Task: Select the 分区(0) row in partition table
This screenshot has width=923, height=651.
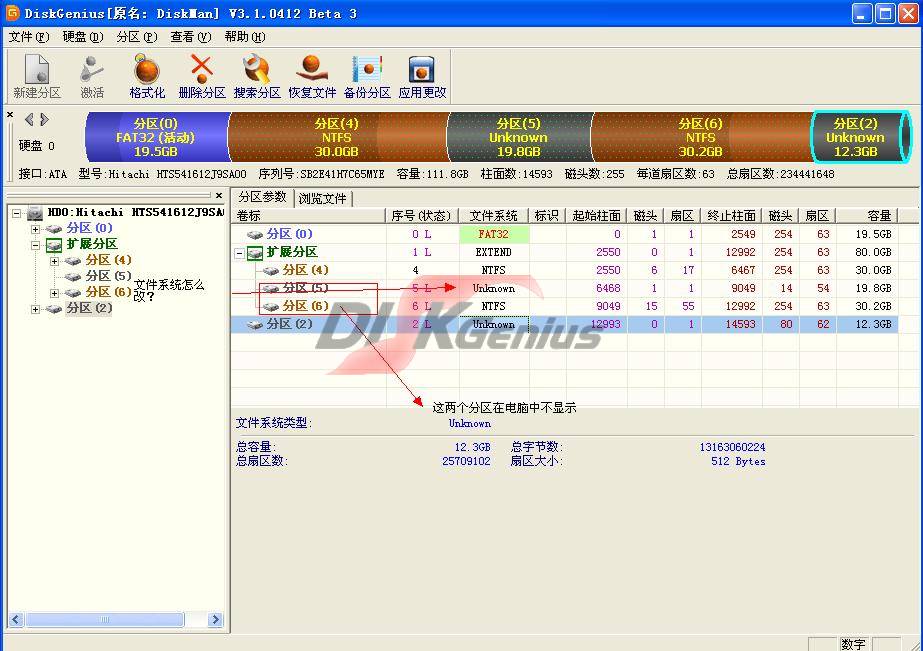Action: (565, 234)
